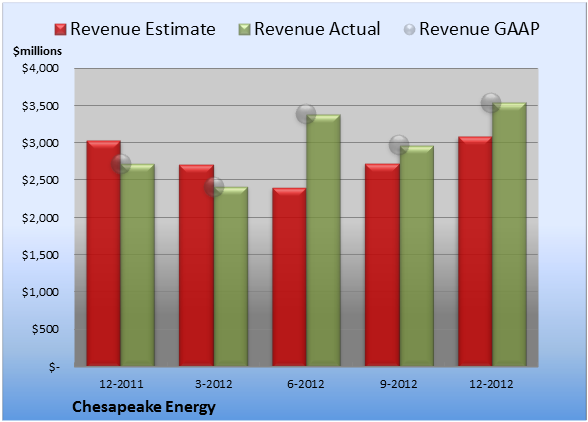
Task: Click the green Revenue Actual legend swatch
Action: pyautogui.click(x=244, y=30)
